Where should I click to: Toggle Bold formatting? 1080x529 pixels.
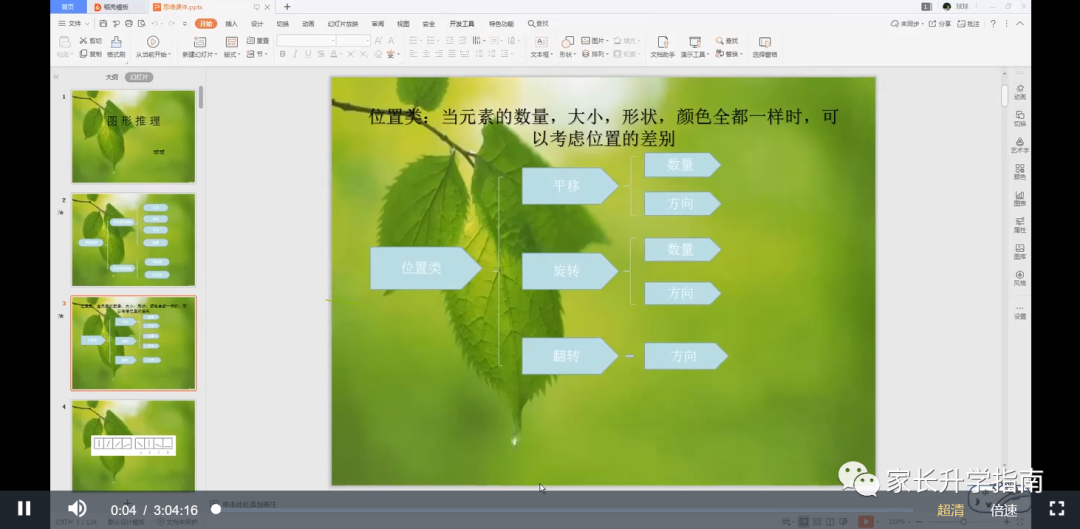[282, 54]
